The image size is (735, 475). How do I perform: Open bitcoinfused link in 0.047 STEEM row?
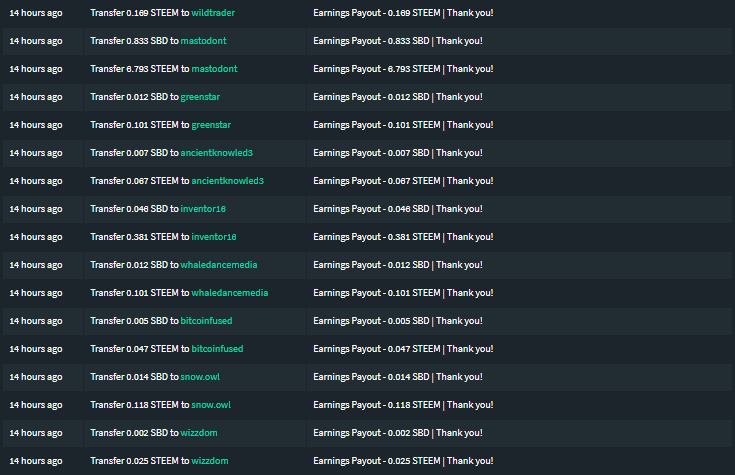(x=217, y=349)
